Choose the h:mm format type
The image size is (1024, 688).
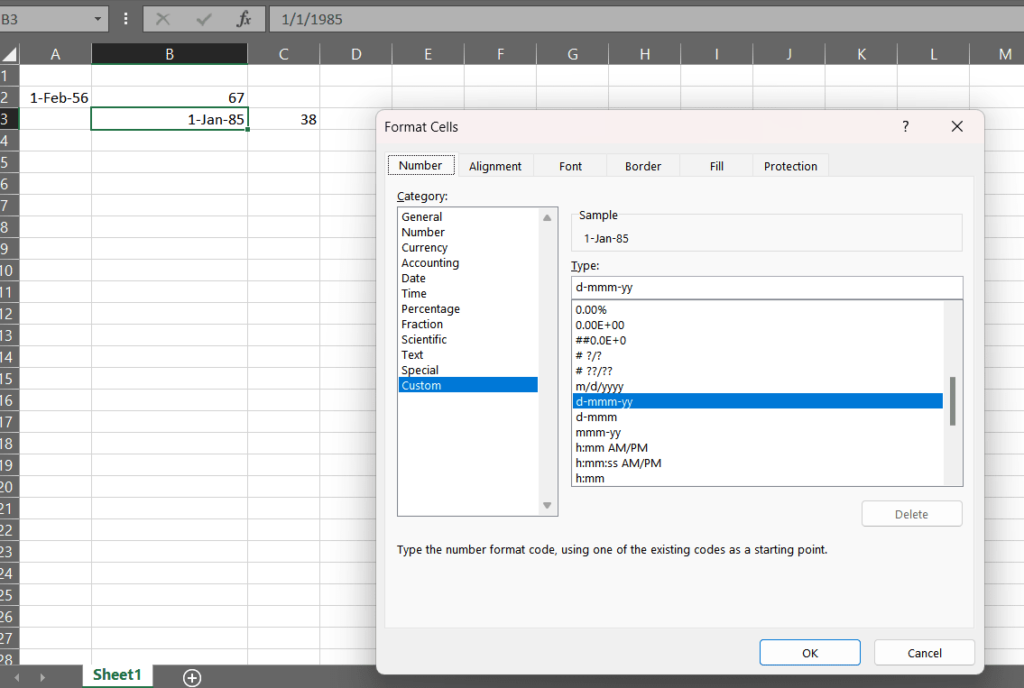pos(758,478)
